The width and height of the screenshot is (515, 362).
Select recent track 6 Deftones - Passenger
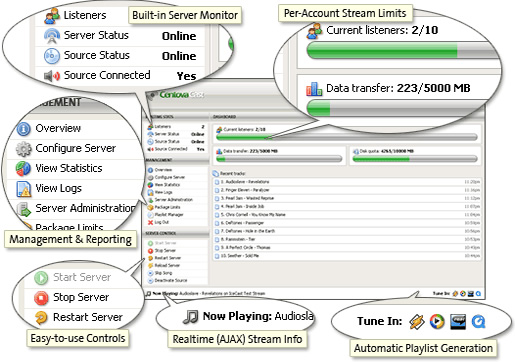coord(347,223)
